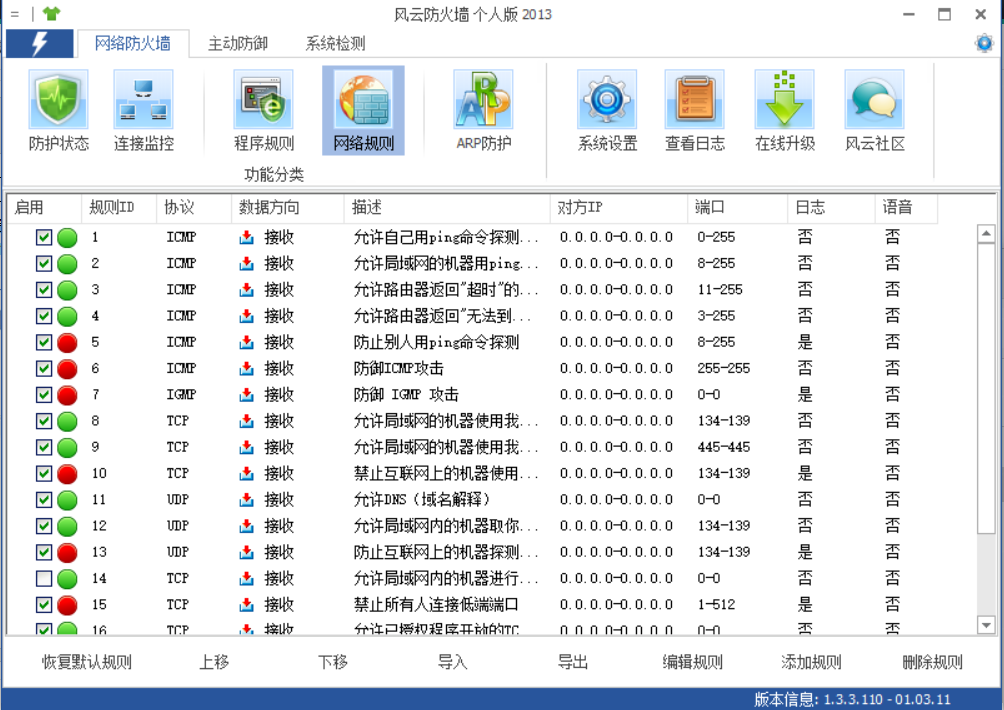Screen dimensions: 1004x710
Task: Click the vertical scrollbar thumb of rule list
Action: coord(986,388)
